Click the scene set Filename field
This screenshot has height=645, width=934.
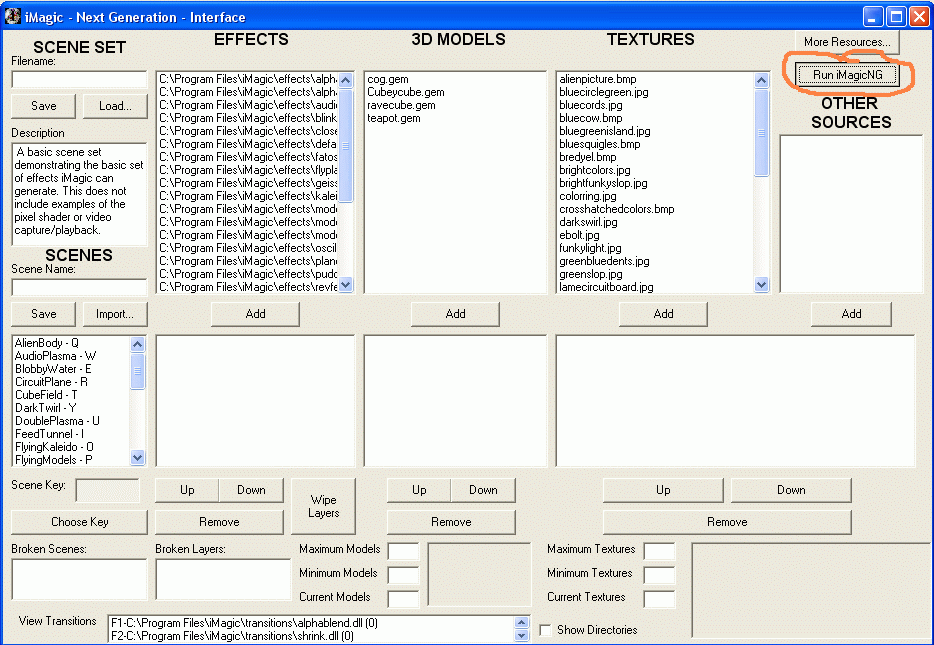coord(79,79)
